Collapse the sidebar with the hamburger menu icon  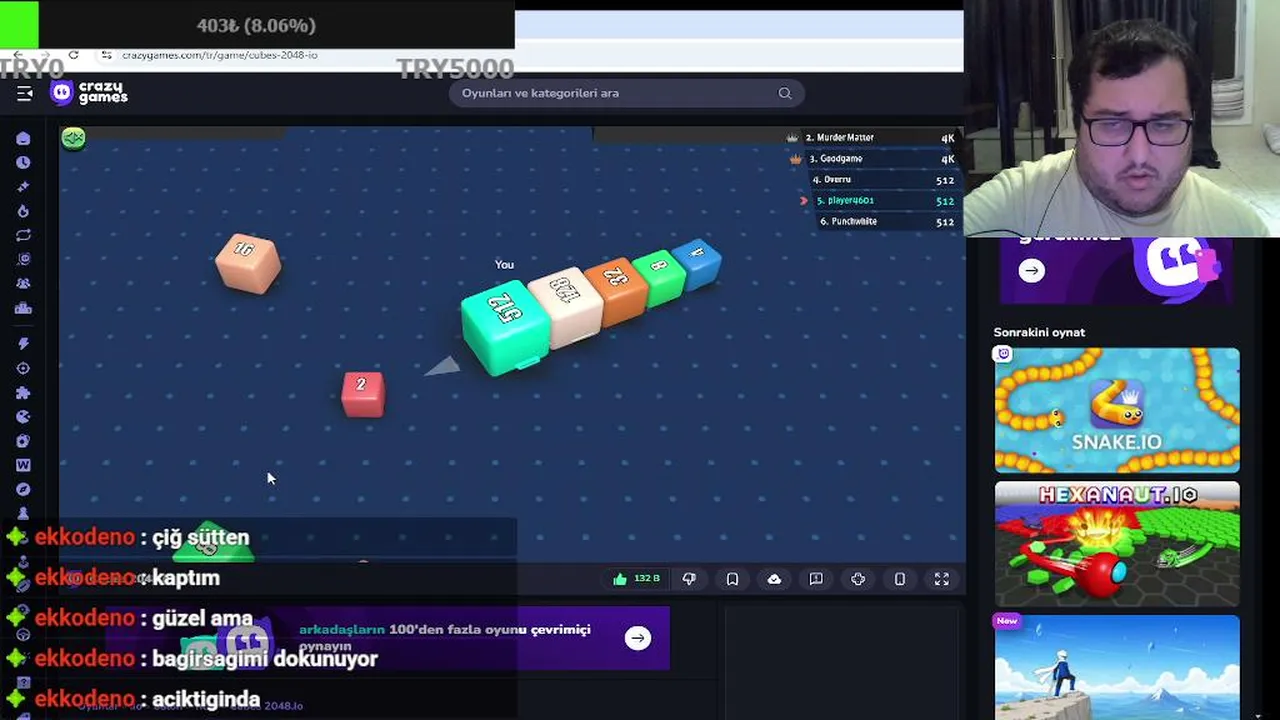25,93
